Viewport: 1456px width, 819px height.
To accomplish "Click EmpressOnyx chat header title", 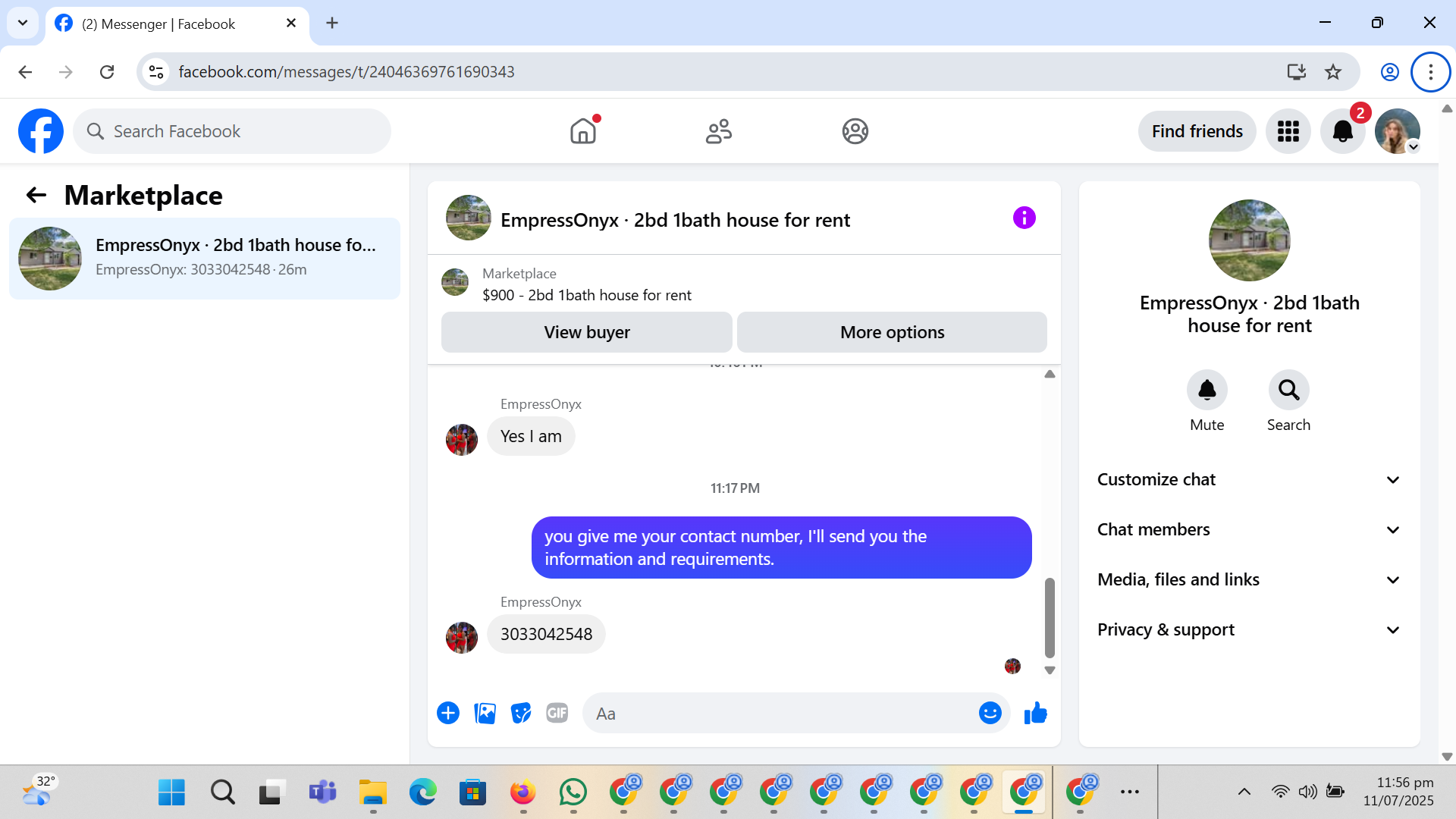I will tap(675, 220).
